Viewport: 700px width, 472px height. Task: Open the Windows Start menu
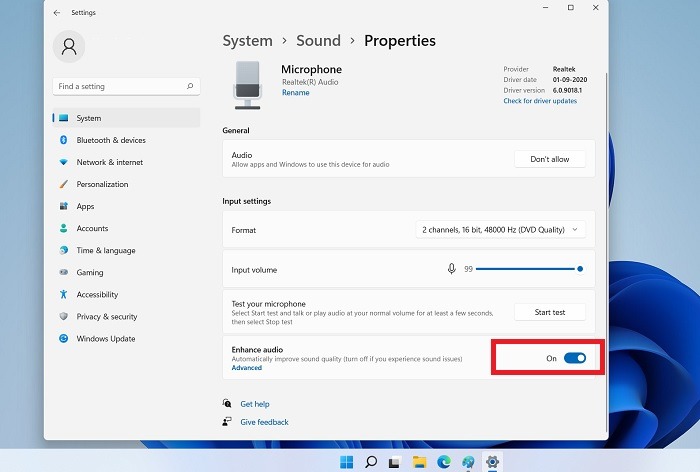346,462
